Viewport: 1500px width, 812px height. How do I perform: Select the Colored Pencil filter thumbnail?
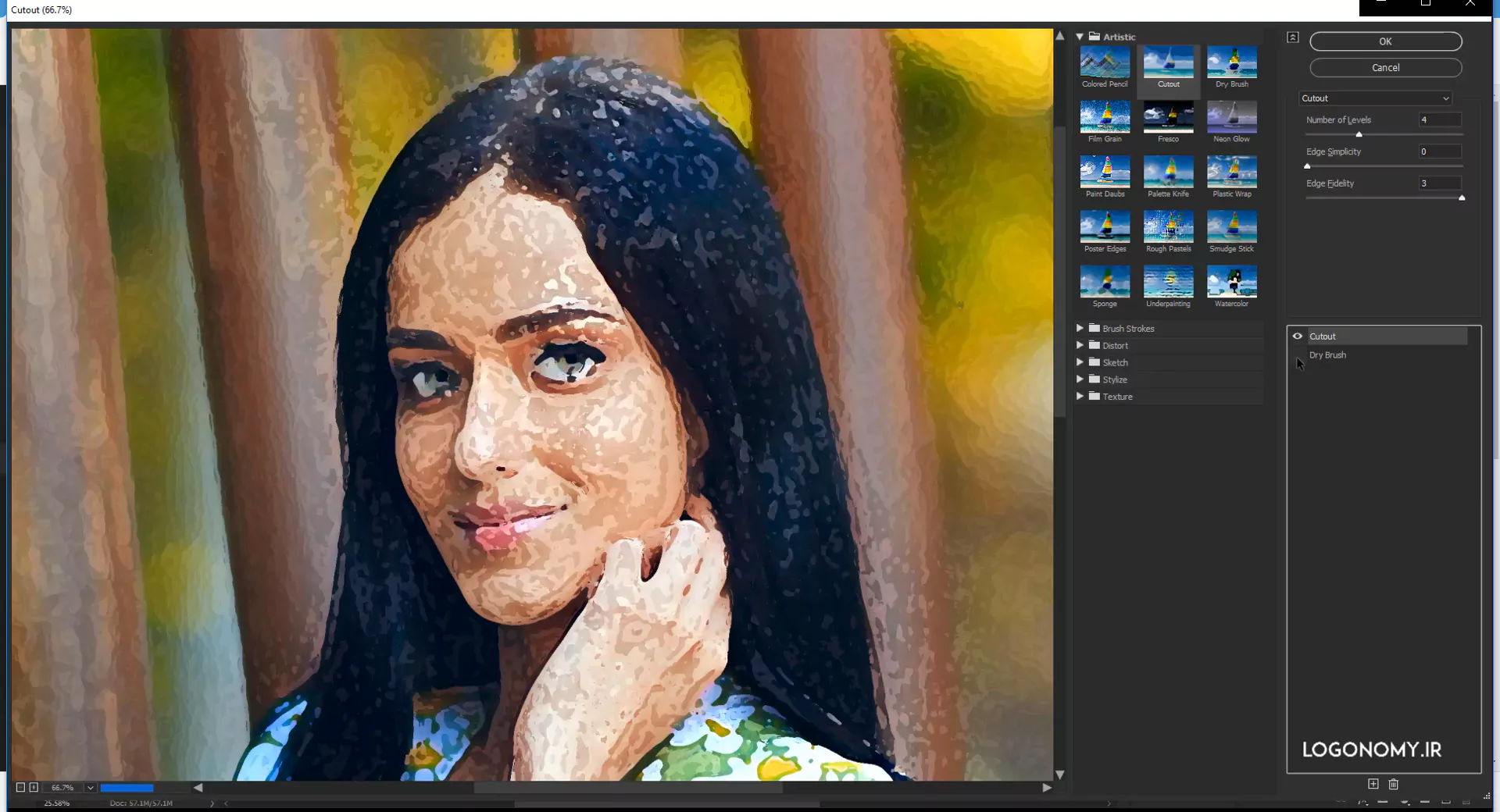1105,62
